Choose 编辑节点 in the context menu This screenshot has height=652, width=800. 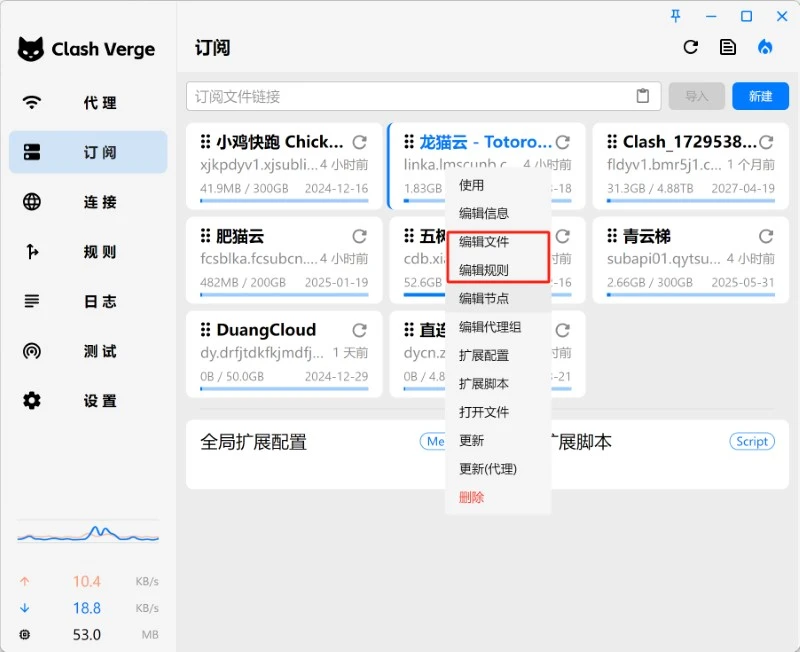(x=498, y=298)
